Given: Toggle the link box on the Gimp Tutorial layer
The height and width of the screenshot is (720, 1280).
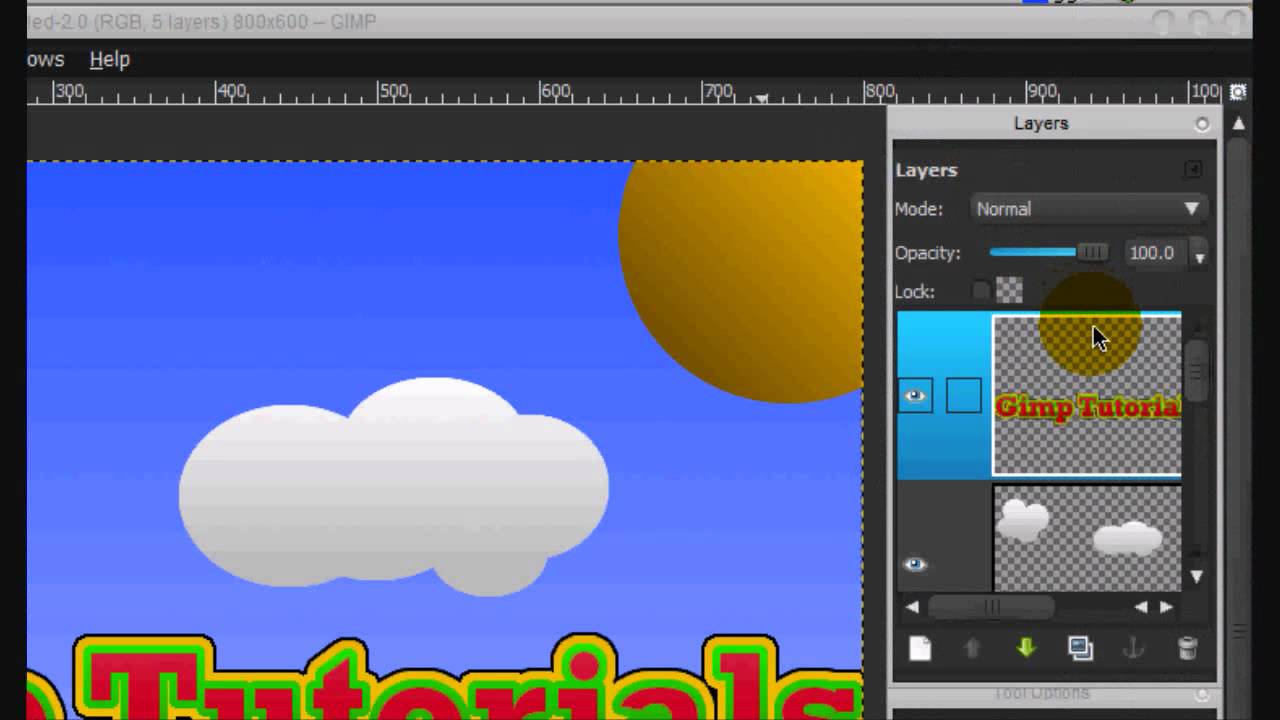Looking at the screenshot, I should click(x=964, y=396).
